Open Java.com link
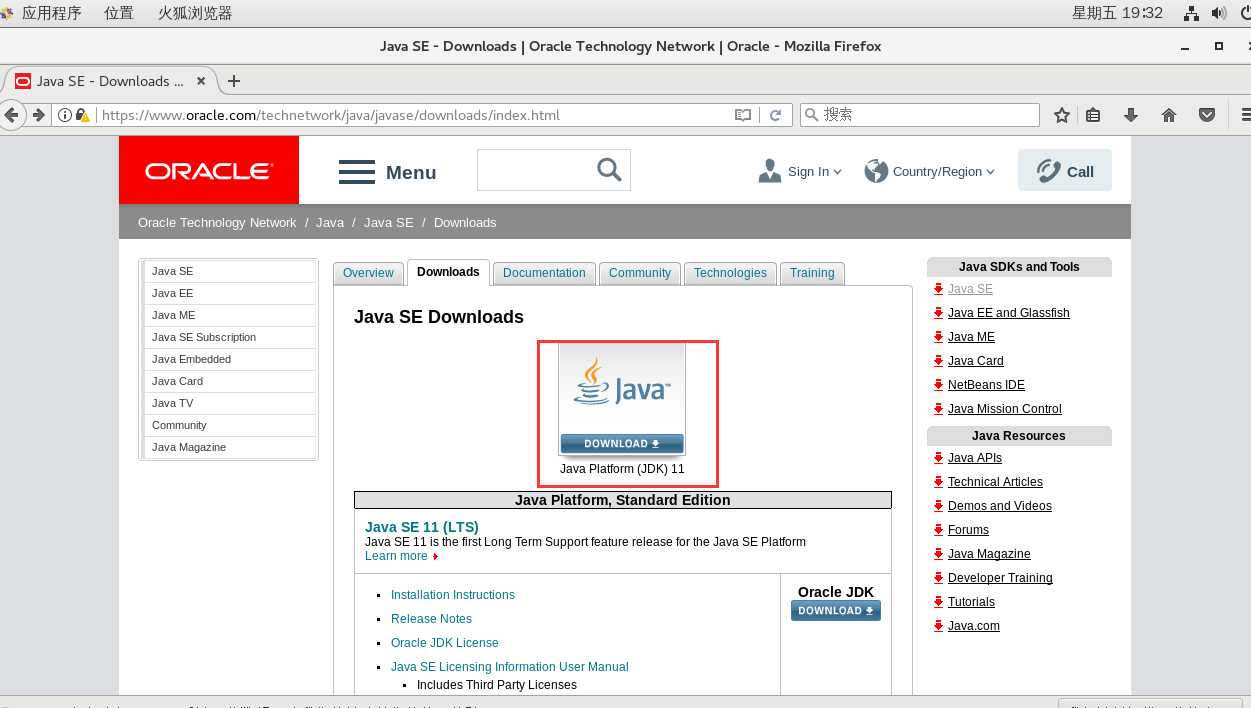The height and width of the screenshot is (708, 1251). [974, 626]
